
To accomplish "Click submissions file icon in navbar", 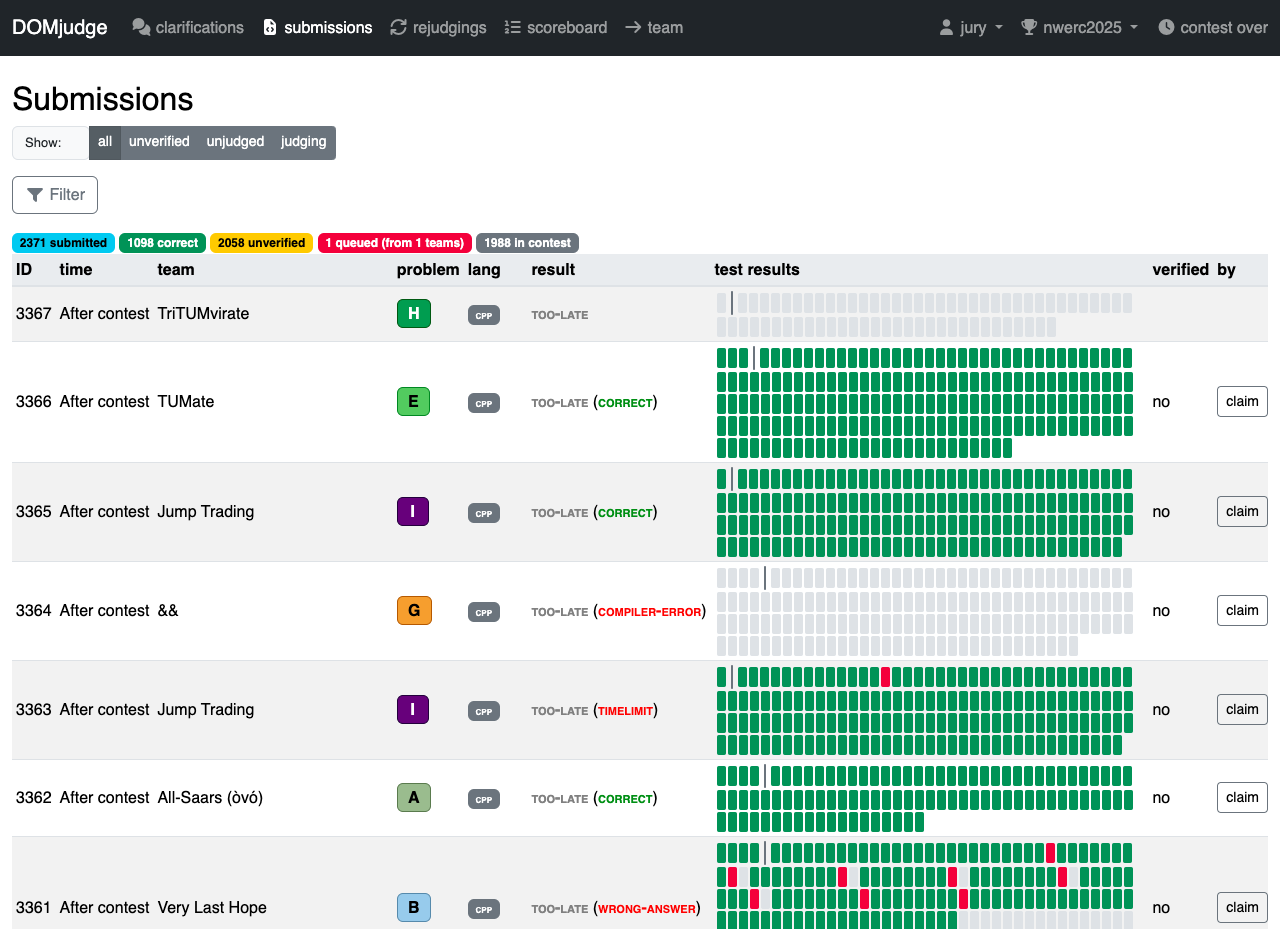I will point(270,28).
